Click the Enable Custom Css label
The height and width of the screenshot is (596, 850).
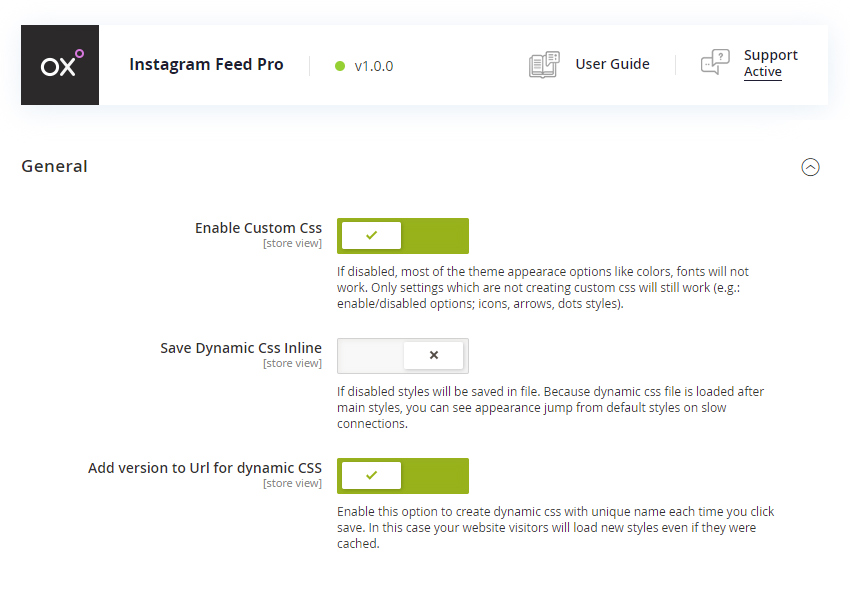point(258,228)
